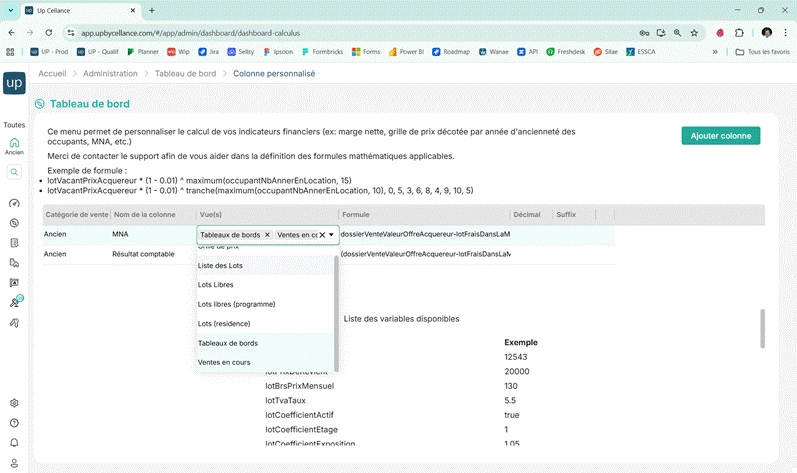Toggle Tableaux de bords option in list

click(265, 343)
